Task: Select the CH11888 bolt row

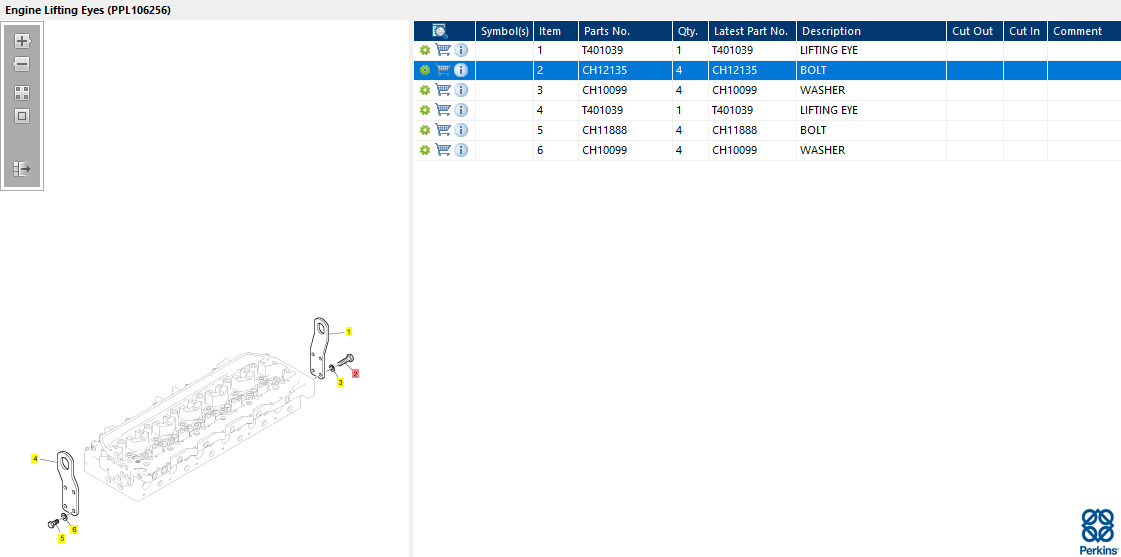Action: tap(767, 130)
